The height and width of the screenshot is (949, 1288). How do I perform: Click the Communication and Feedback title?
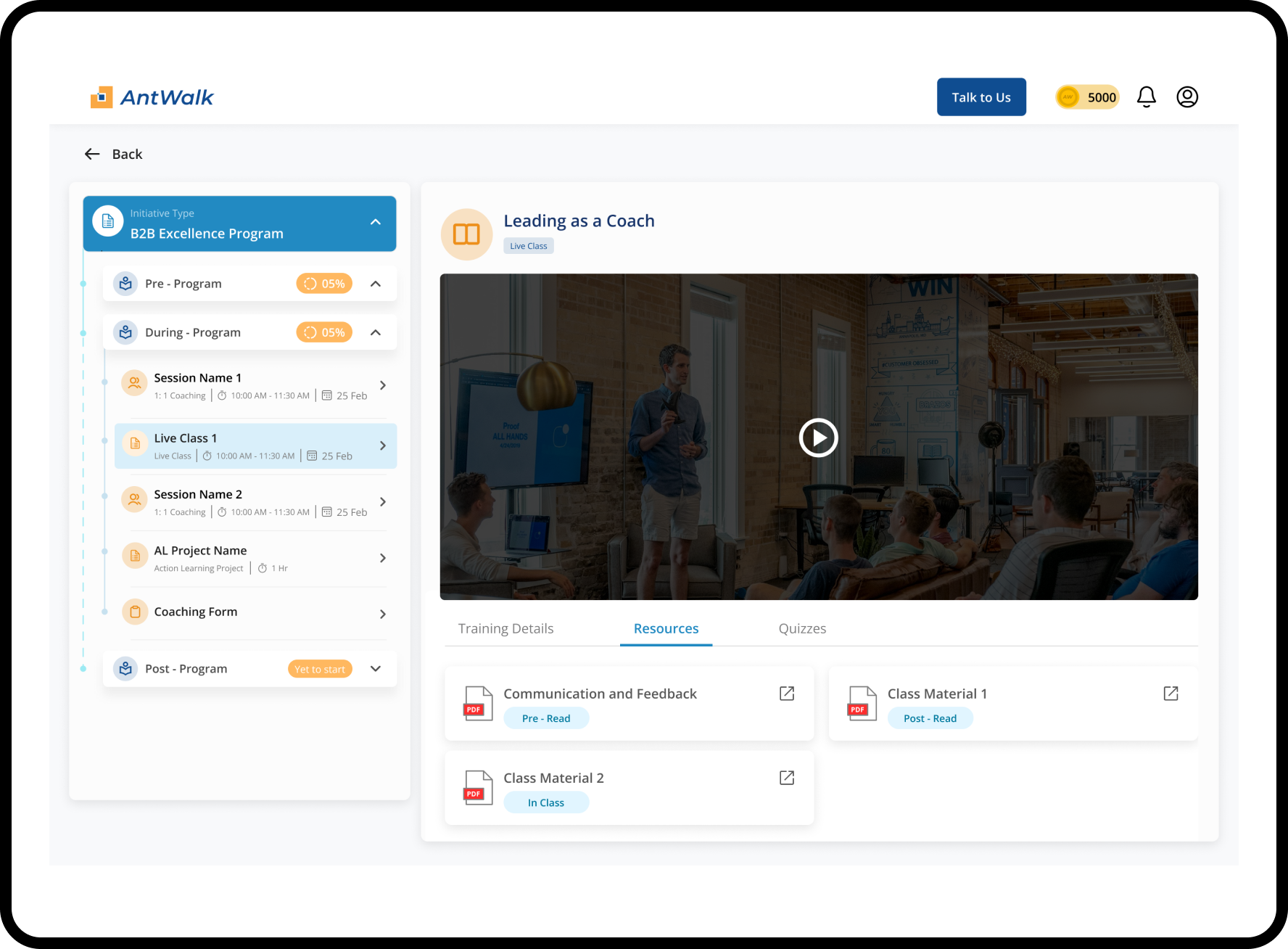point(600,694)
